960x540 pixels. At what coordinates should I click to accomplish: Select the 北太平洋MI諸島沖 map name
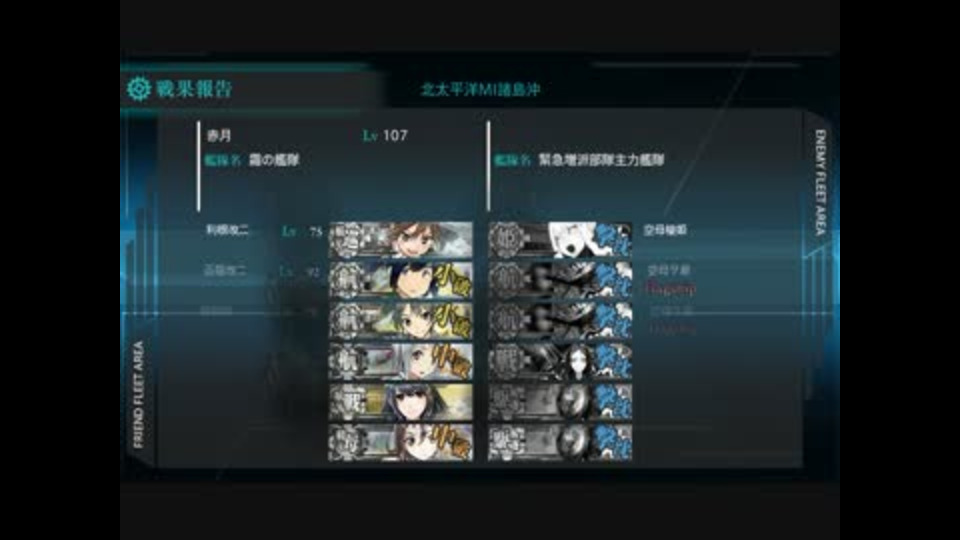click(481, 89)
